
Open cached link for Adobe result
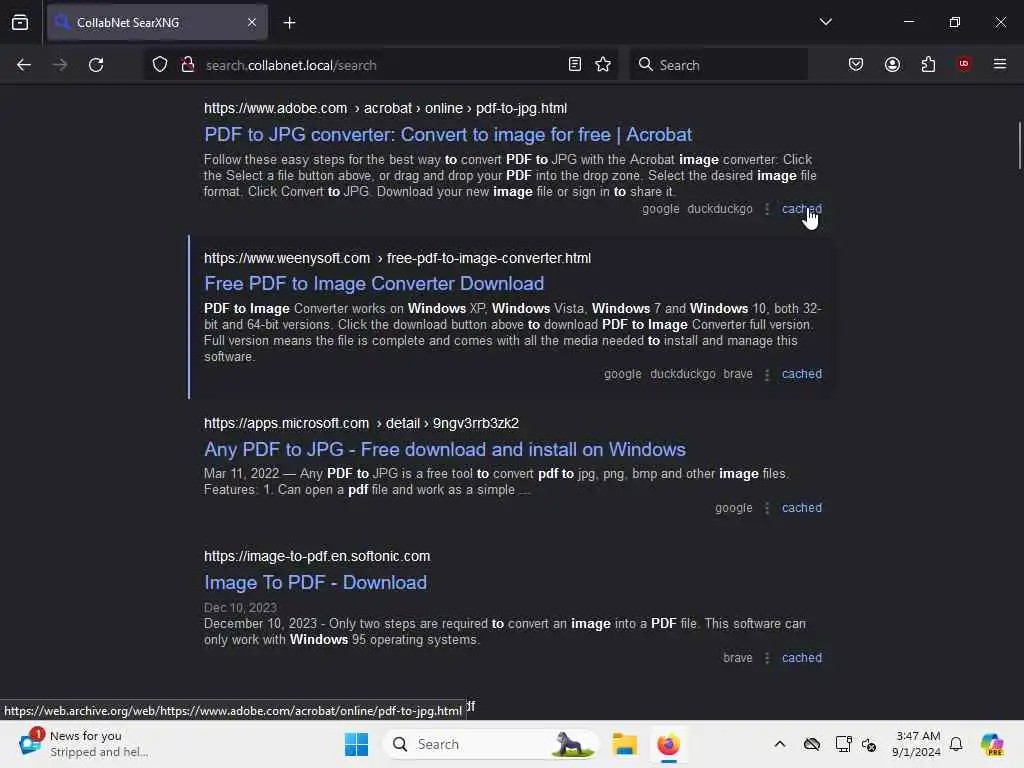click(x=802, y=209)
